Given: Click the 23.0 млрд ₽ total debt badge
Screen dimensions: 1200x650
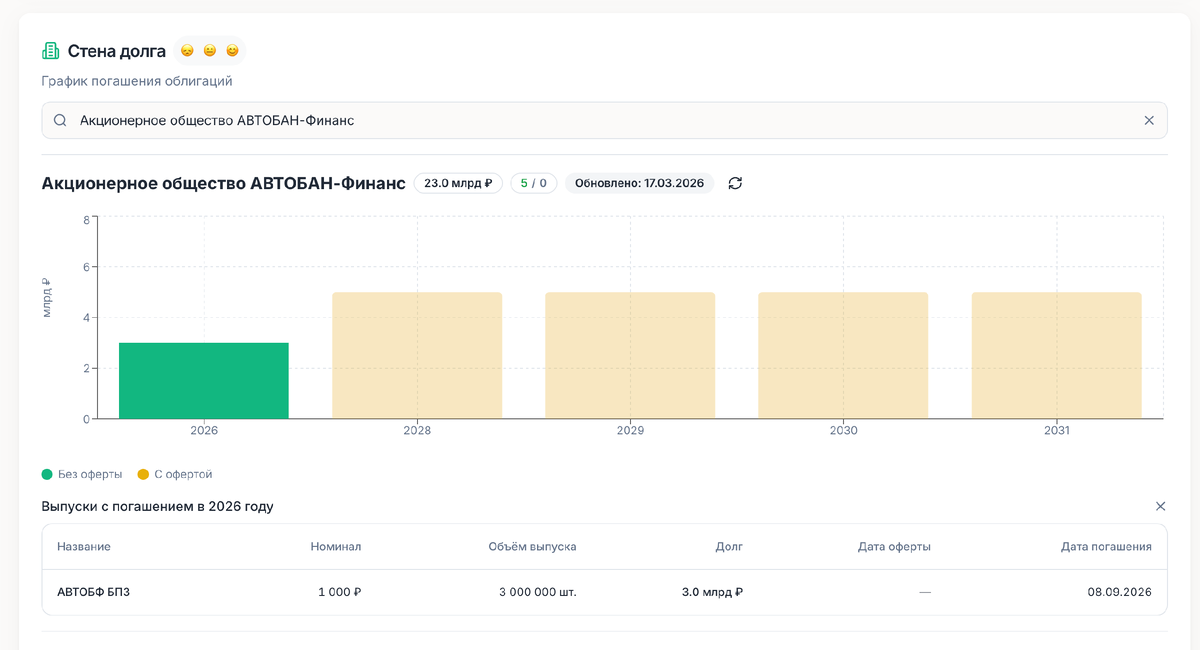Looking at the screenshot, I should (458, 183).
